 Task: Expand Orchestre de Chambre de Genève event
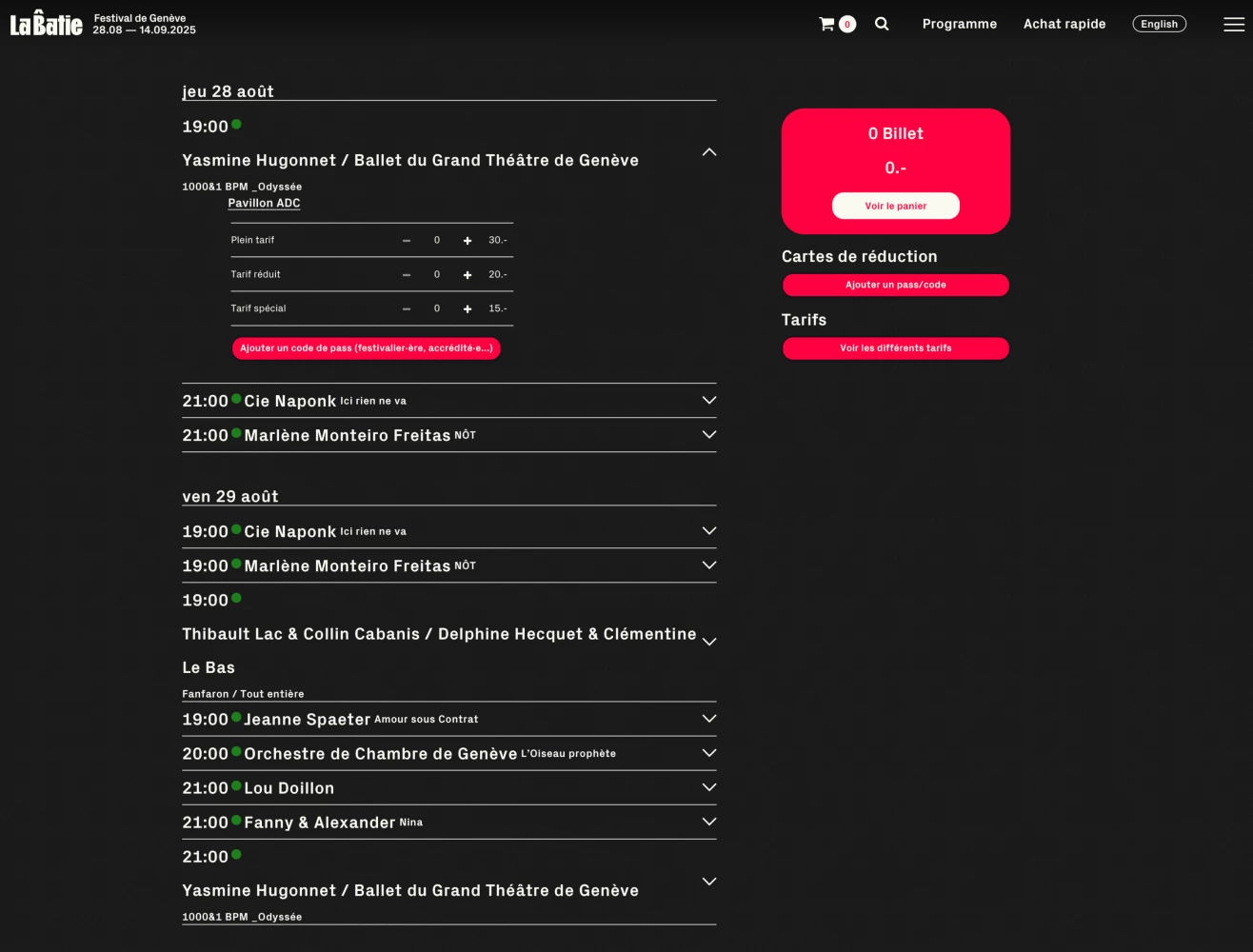708,753
